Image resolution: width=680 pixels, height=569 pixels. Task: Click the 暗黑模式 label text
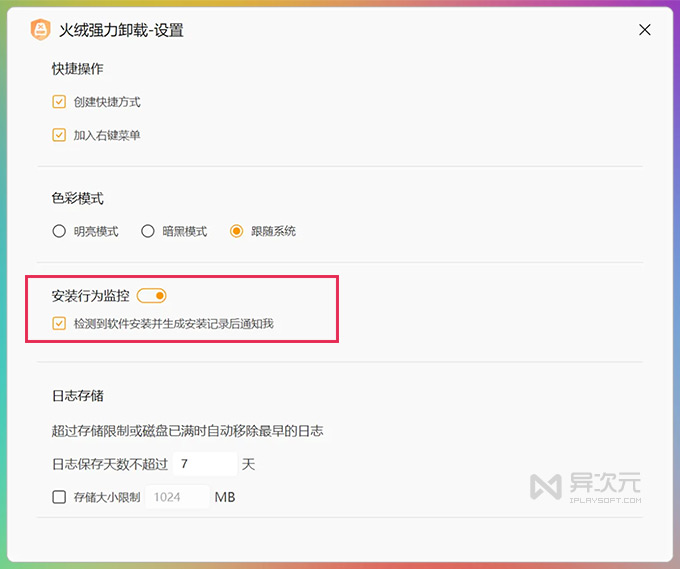pyautogui.click(x=185, y=231)
